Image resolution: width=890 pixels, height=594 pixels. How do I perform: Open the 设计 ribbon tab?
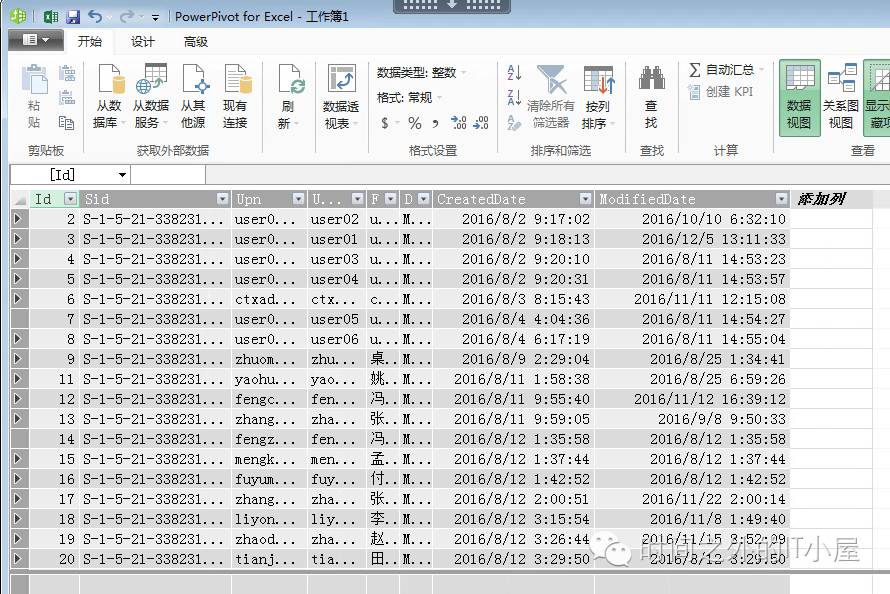[x=142, y=41]
